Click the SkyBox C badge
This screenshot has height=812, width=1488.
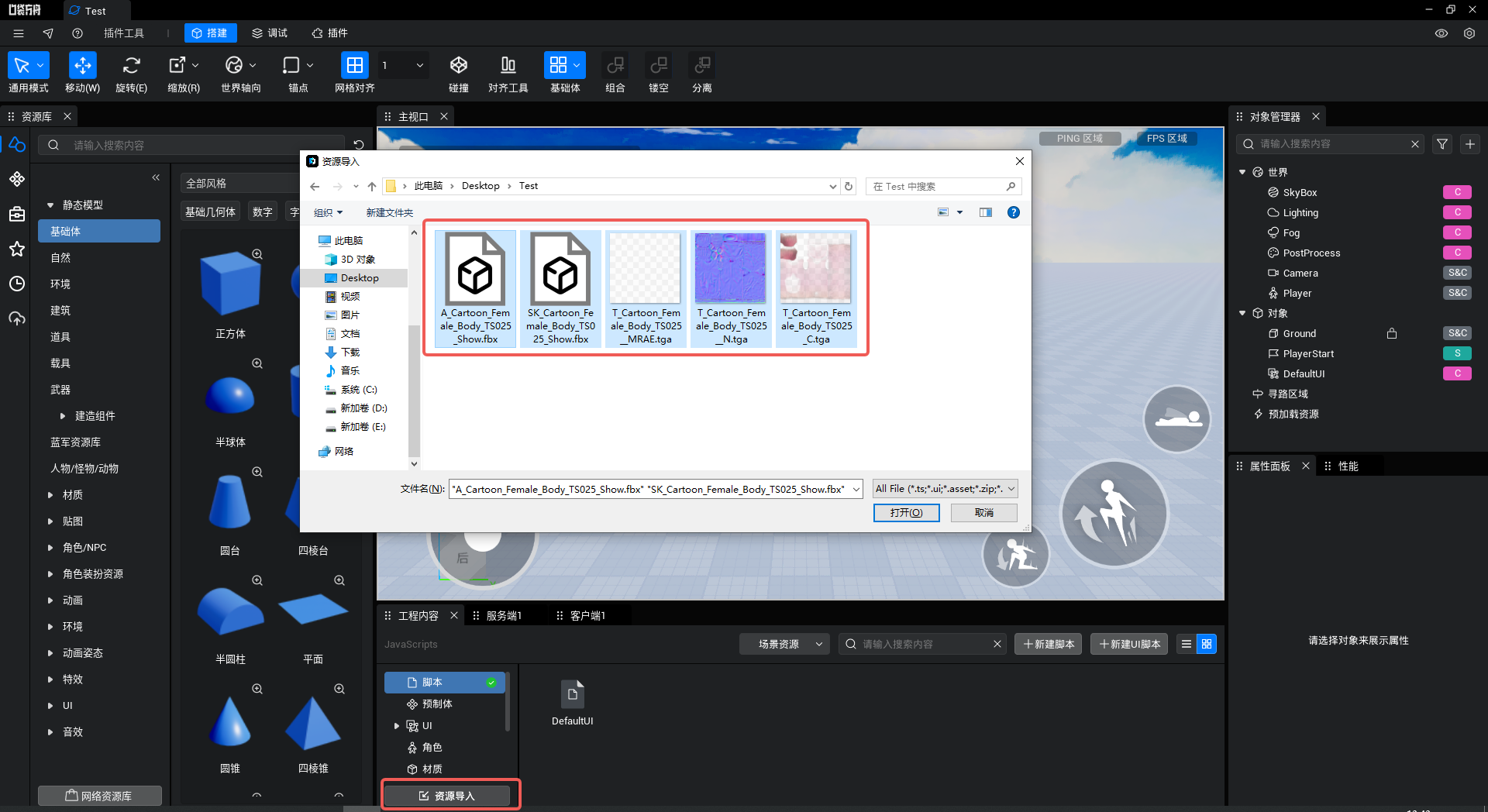1457,192
